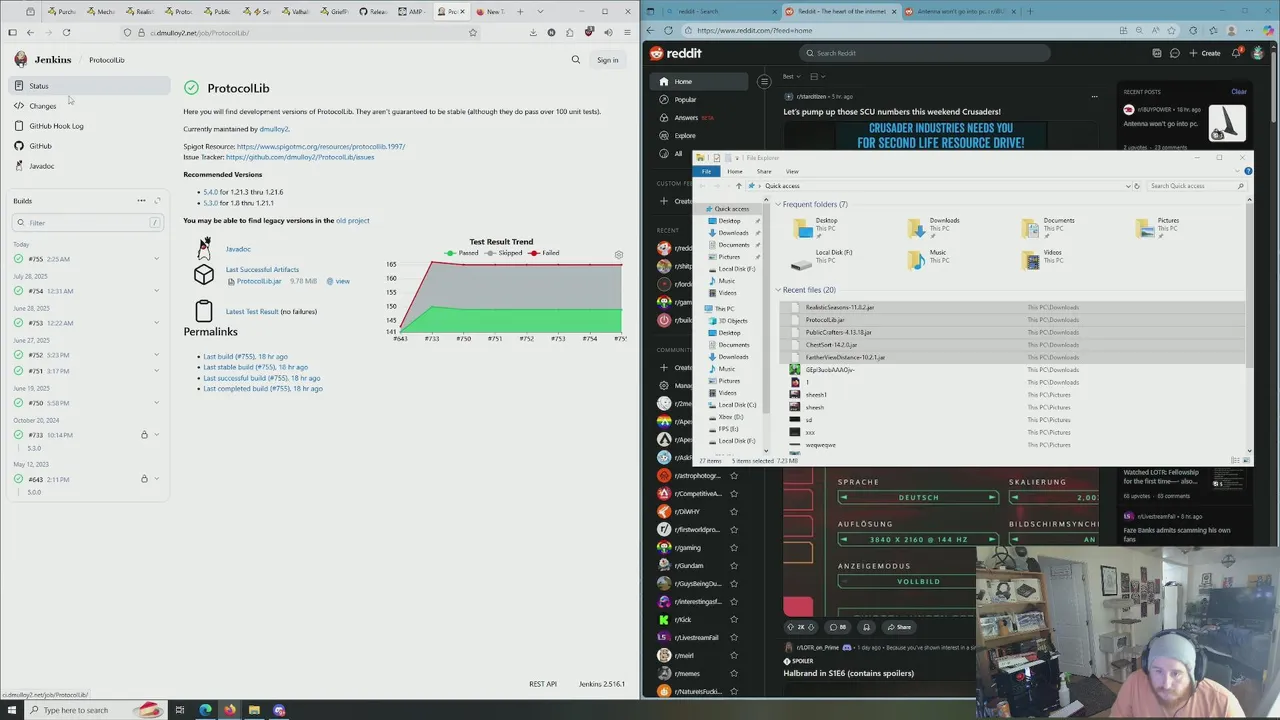
Task: Open the chart settings gear on Test Result Trend
Action: click(619, 255)
